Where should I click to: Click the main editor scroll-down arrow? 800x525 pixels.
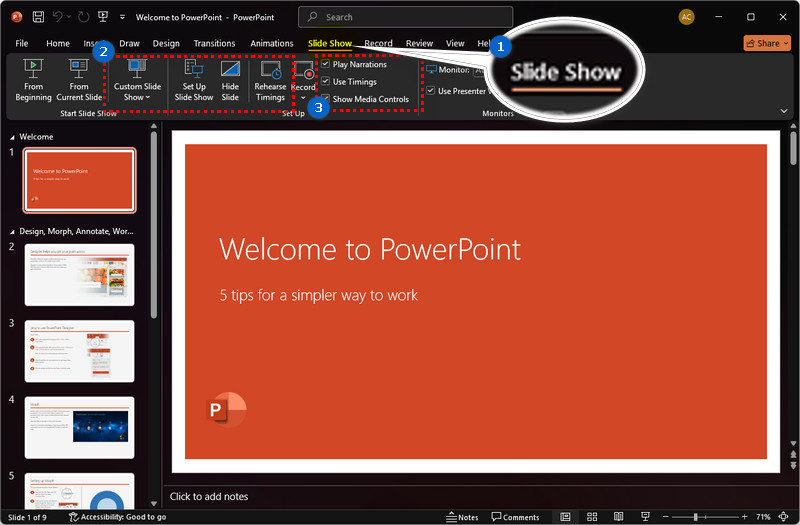793,444
